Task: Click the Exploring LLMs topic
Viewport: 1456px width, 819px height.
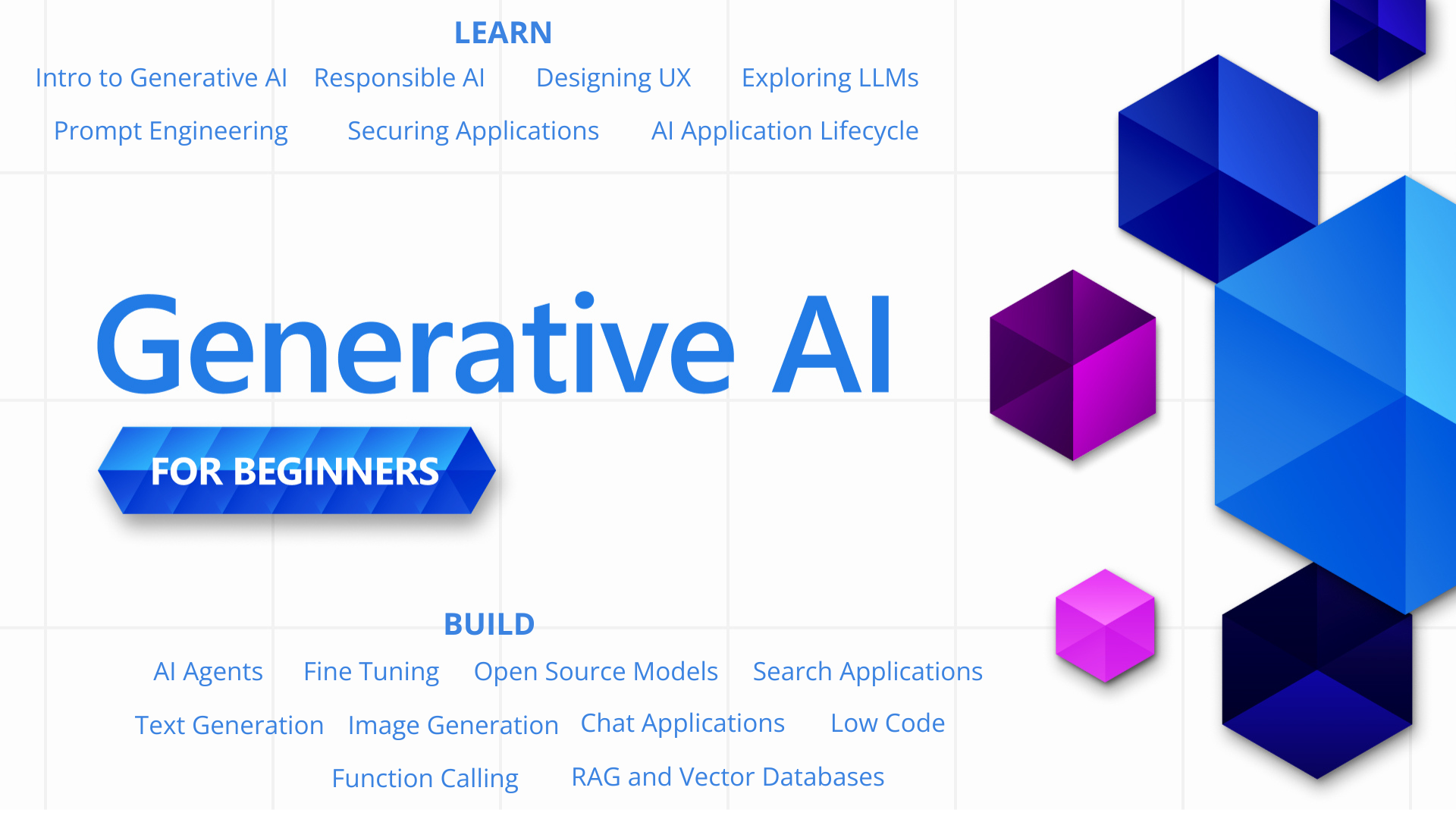Action: 830,76
